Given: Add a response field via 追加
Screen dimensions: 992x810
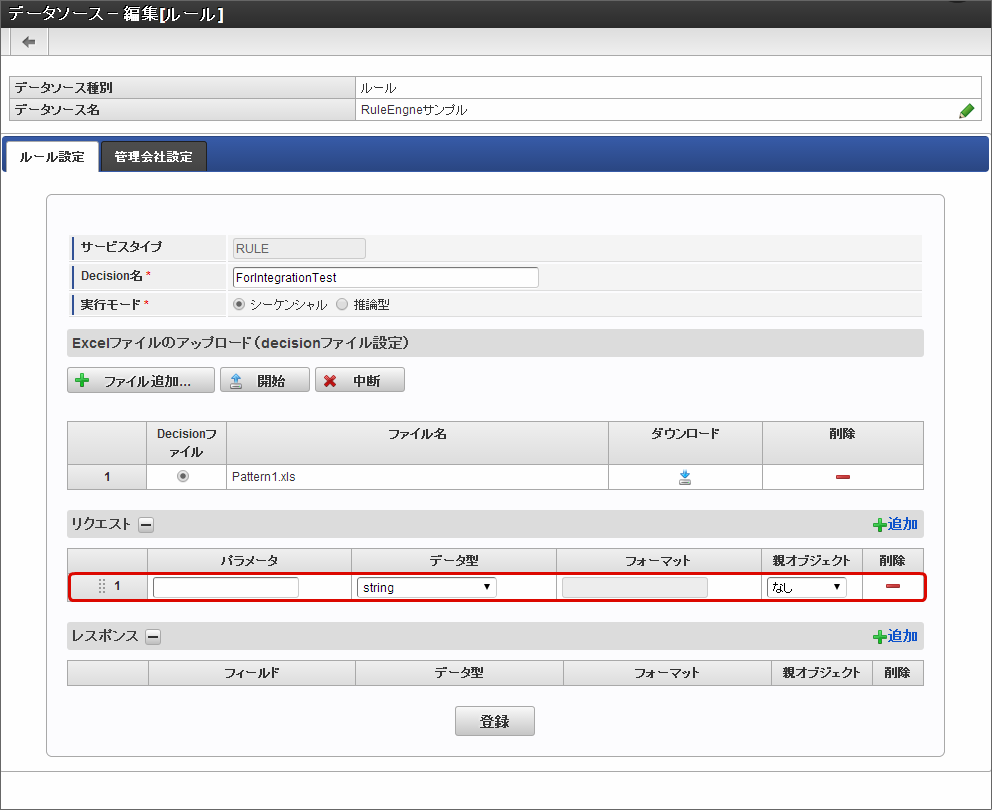Looking at the screenshot, I should point(895,636).
